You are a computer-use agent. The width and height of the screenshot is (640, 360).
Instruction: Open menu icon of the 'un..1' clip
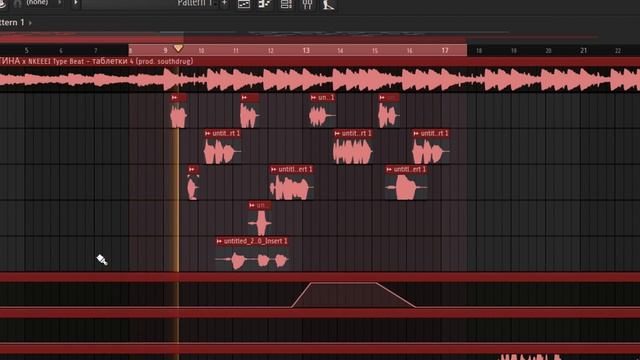tap(313, 98)
